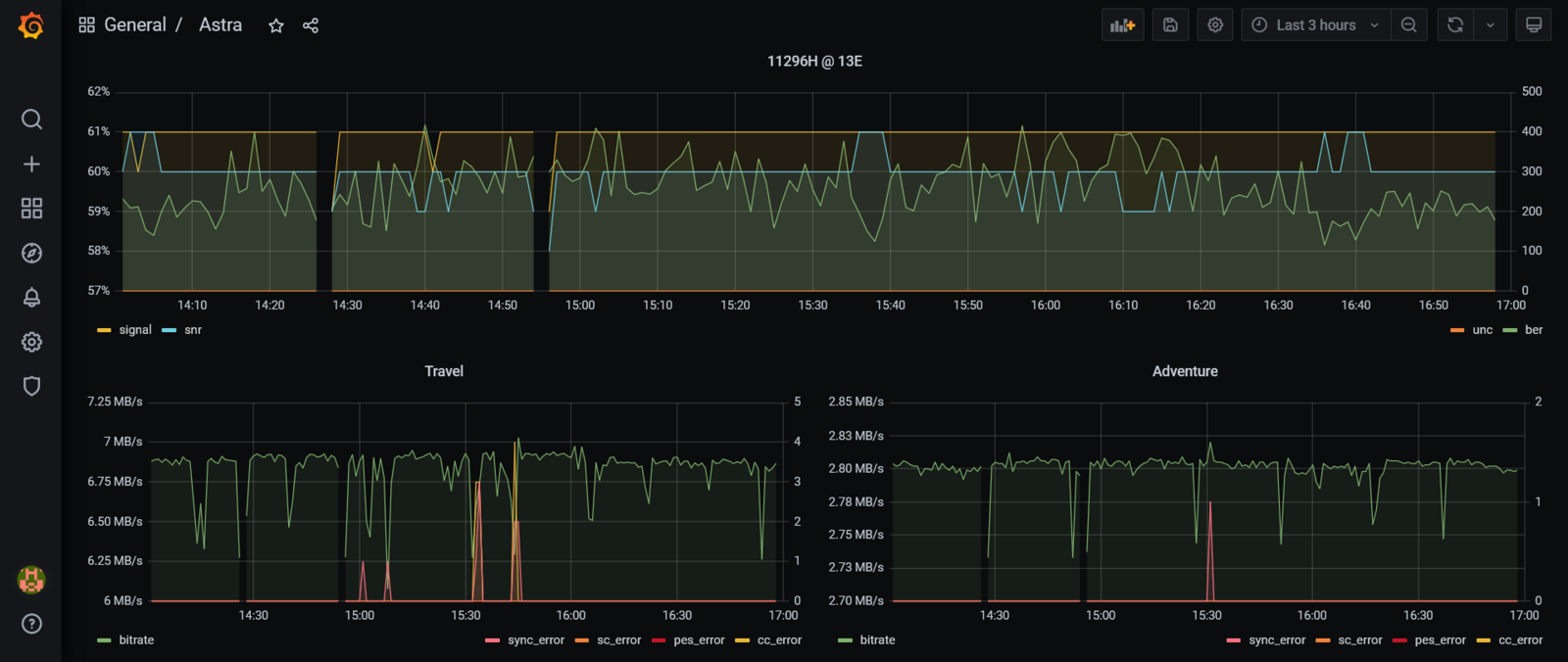Expand the refresh interval dropdown arrow
Viewport: 1568px width, 662px height.
(x=1490, y=25)
